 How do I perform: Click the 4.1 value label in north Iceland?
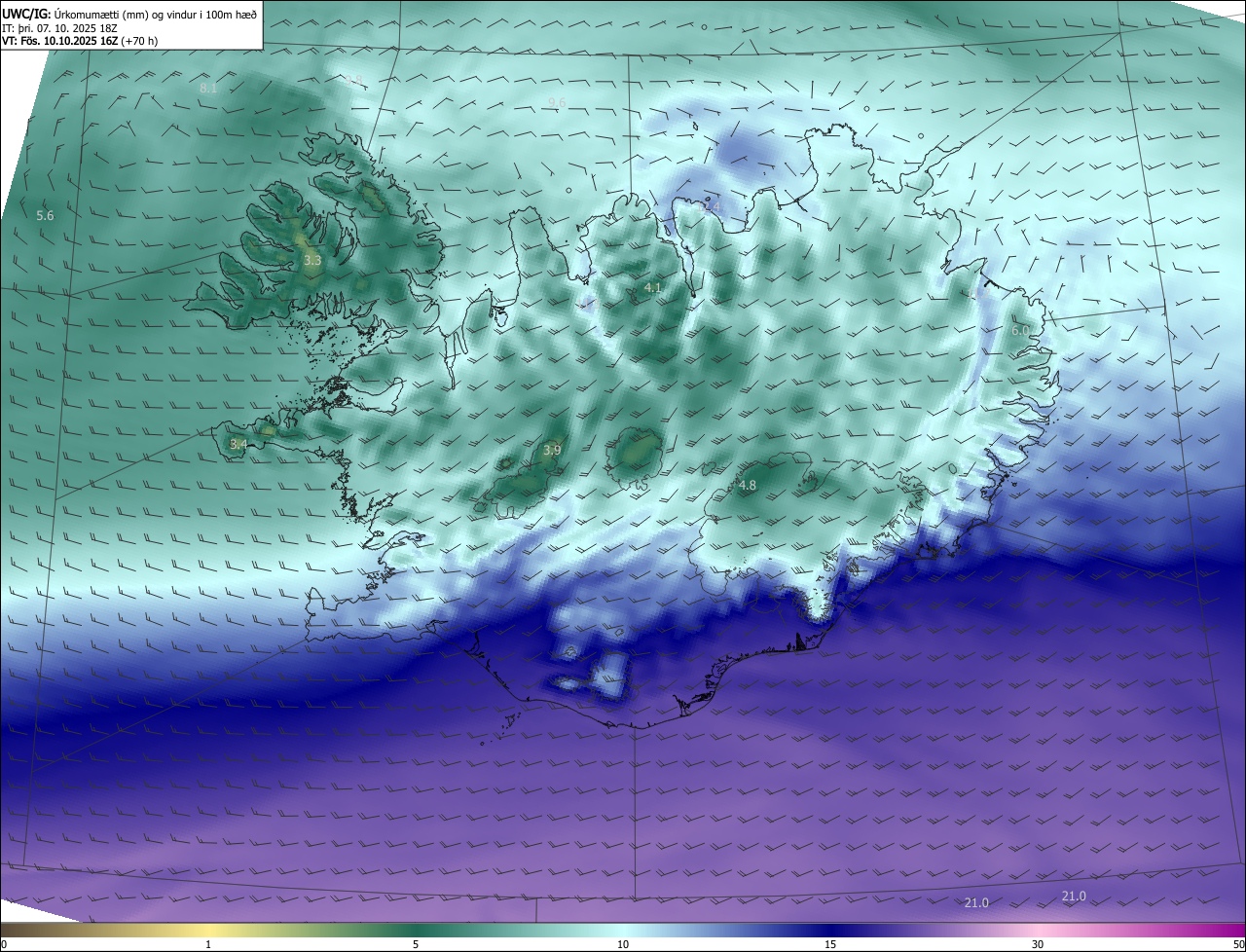pyautogui.click(x=653, y=288)
